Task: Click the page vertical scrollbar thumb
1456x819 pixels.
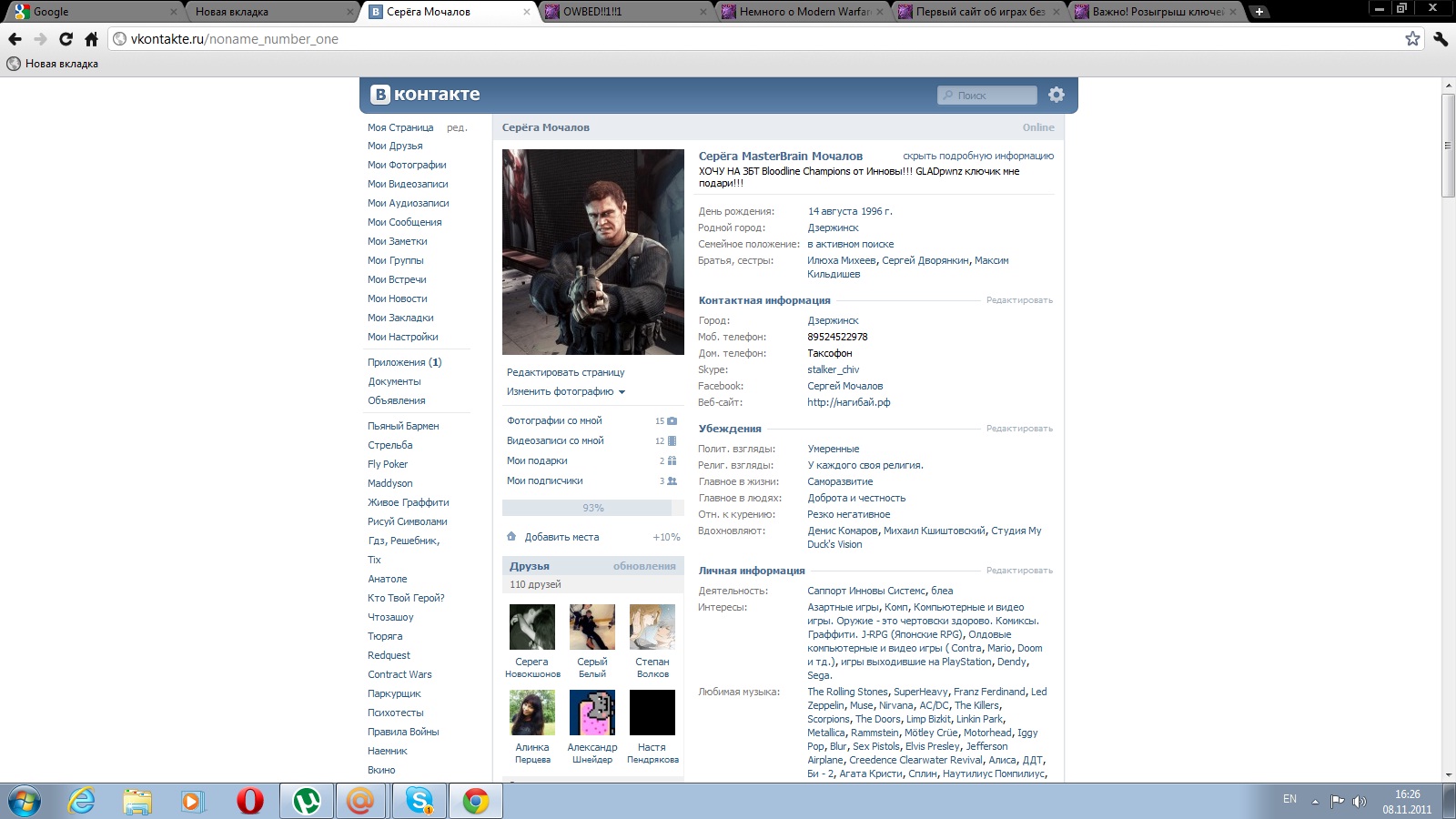Action: coord(1448,146)
